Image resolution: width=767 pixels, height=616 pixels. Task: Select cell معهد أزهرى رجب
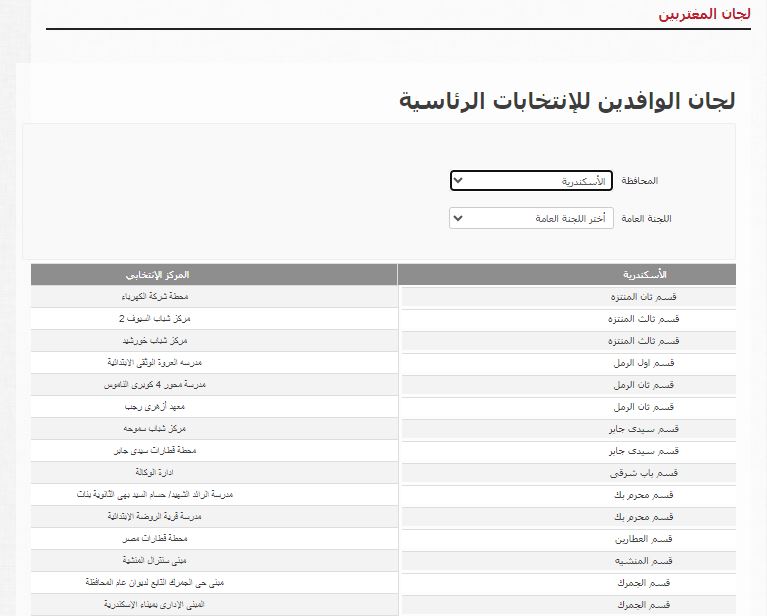coord(214,407)
